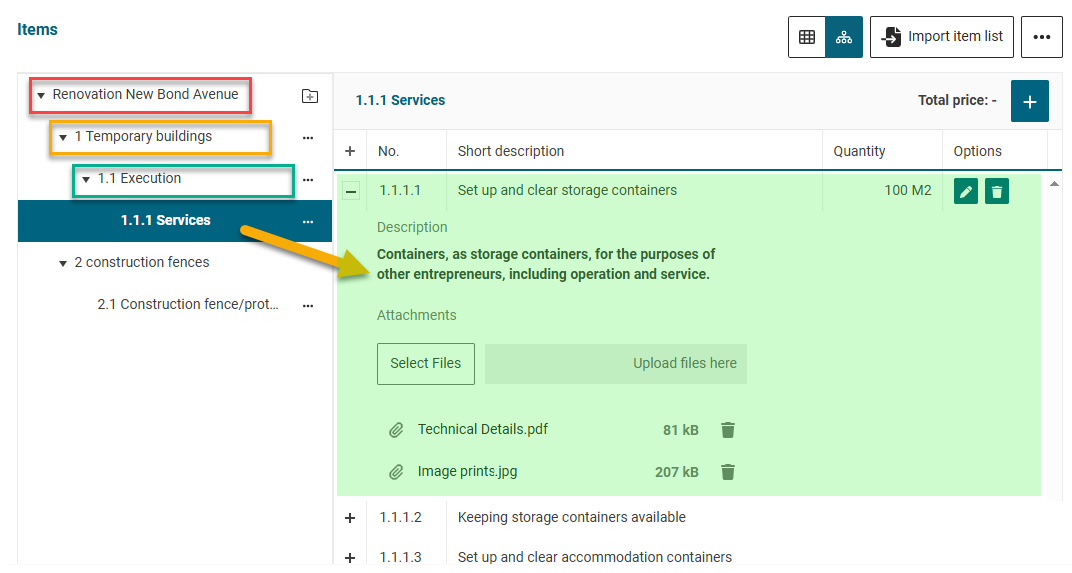This screenshot has width=1072, height=573.
Task: Delete the Technical Details.pdf attachment
Action: click(x=728, y=430)
